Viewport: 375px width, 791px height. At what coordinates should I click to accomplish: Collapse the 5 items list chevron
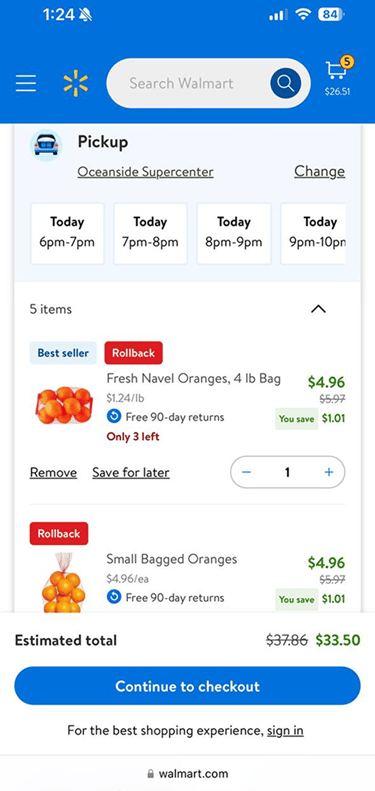pyautogui.click(x=318, y=309)
